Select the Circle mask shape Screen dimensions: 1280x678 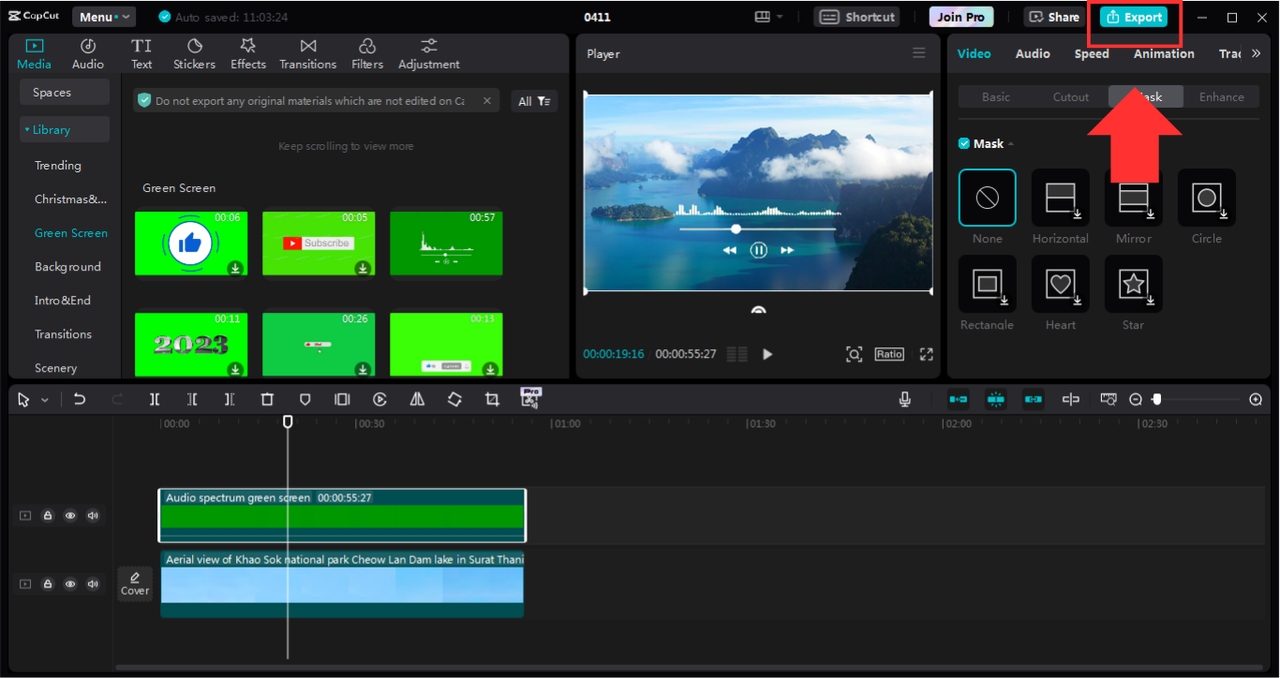pyautogui.click(x=1207, y=197)
